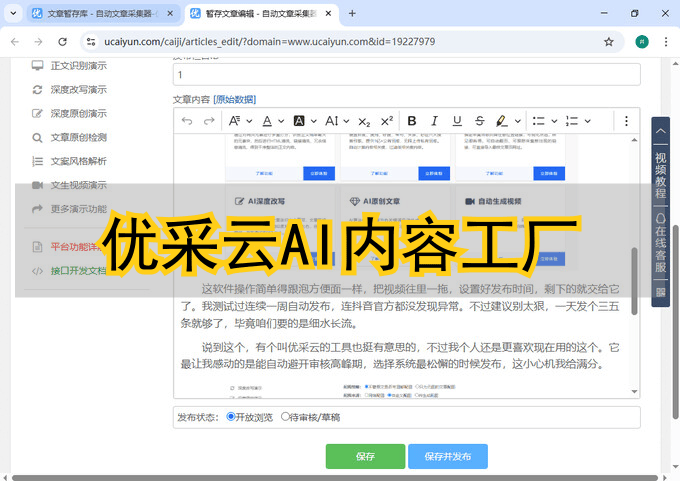Click the input field containing 1

pos(406,75)
